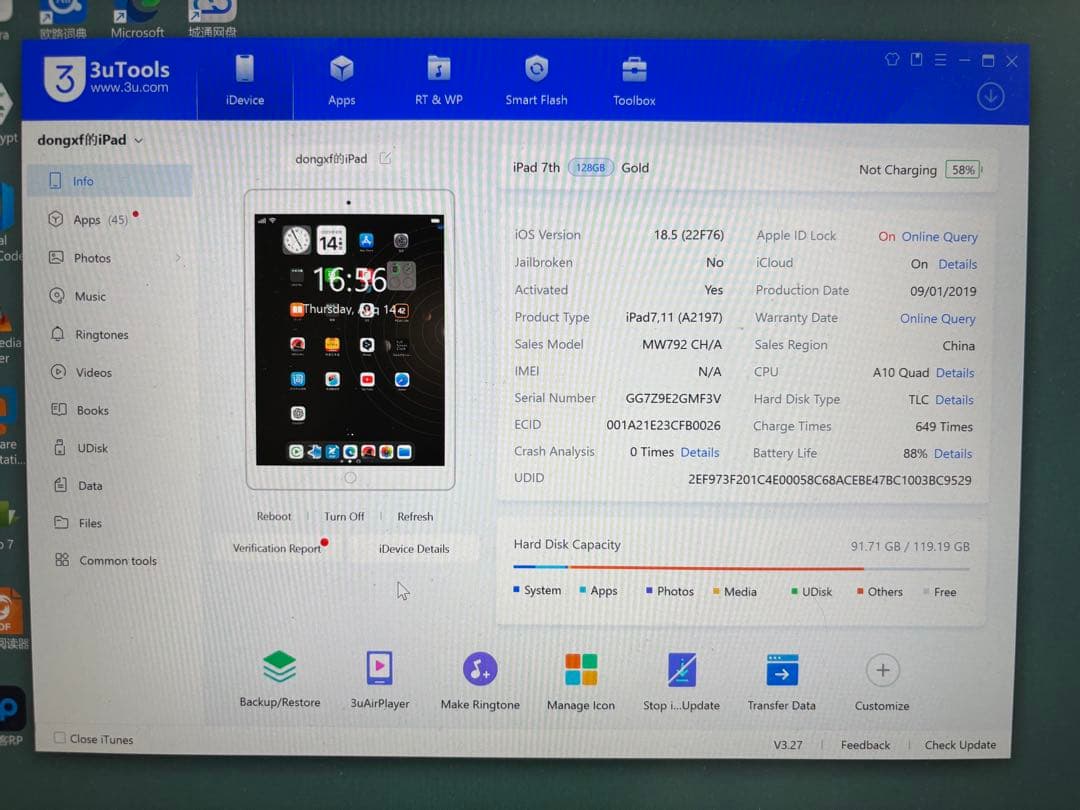Enable the Close iTunes checkbox
Image resolution: width=1080 pixels, height=810 pixels.
(x=60, y=739)
